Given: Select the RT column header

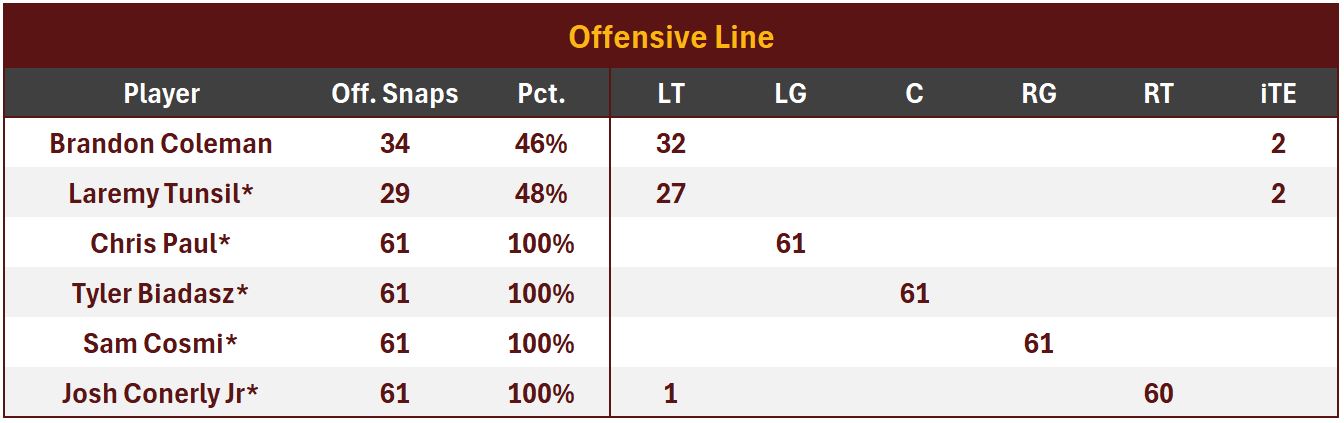Looking at the screenshot, I should [x=1158, y=94].
